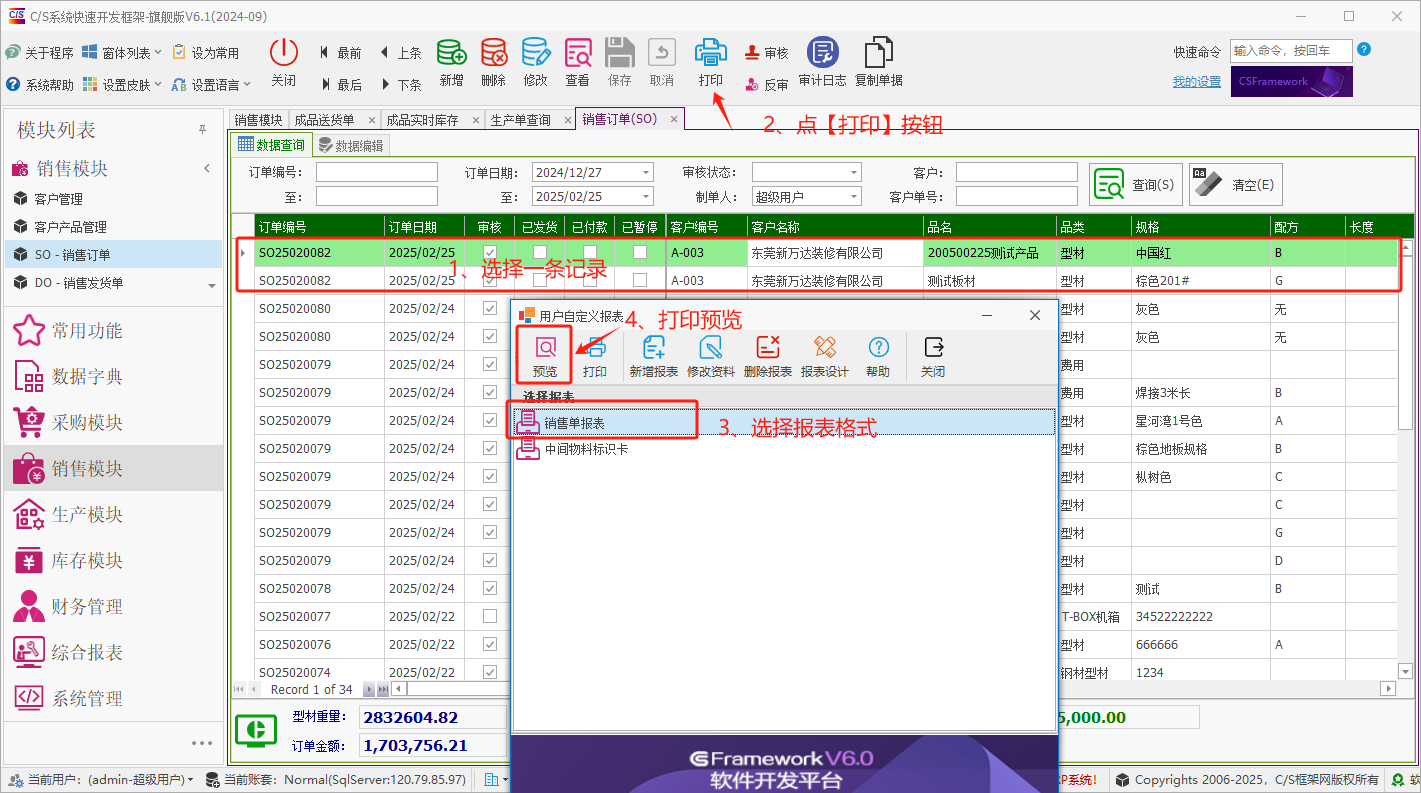Screen dimensions: 1421x793
Task: Open the 我的设置 link
Action: pos(1196,82)
